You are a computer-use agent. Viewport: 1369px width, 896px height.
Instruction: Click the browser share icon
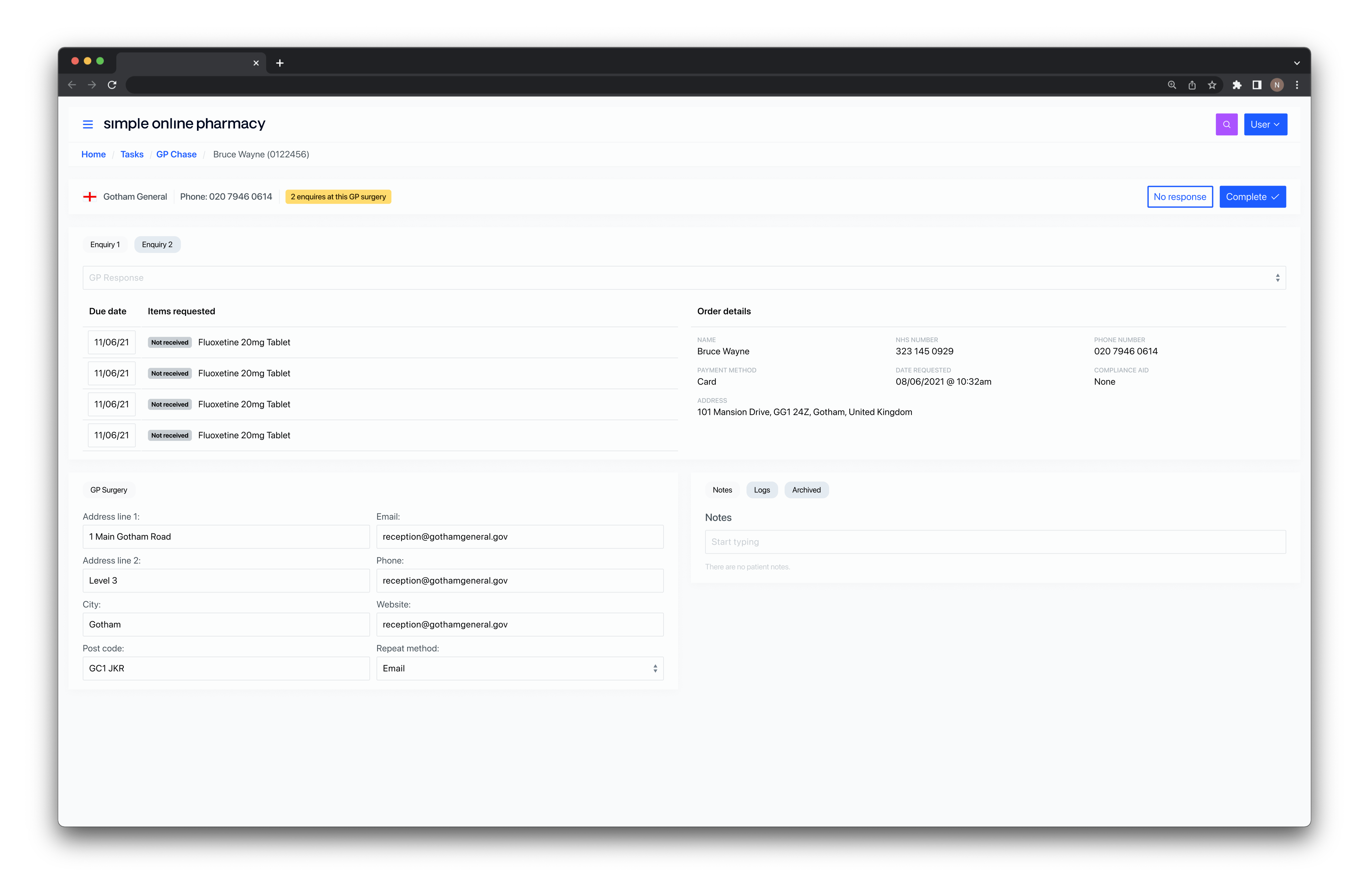tap(1192, 85)
